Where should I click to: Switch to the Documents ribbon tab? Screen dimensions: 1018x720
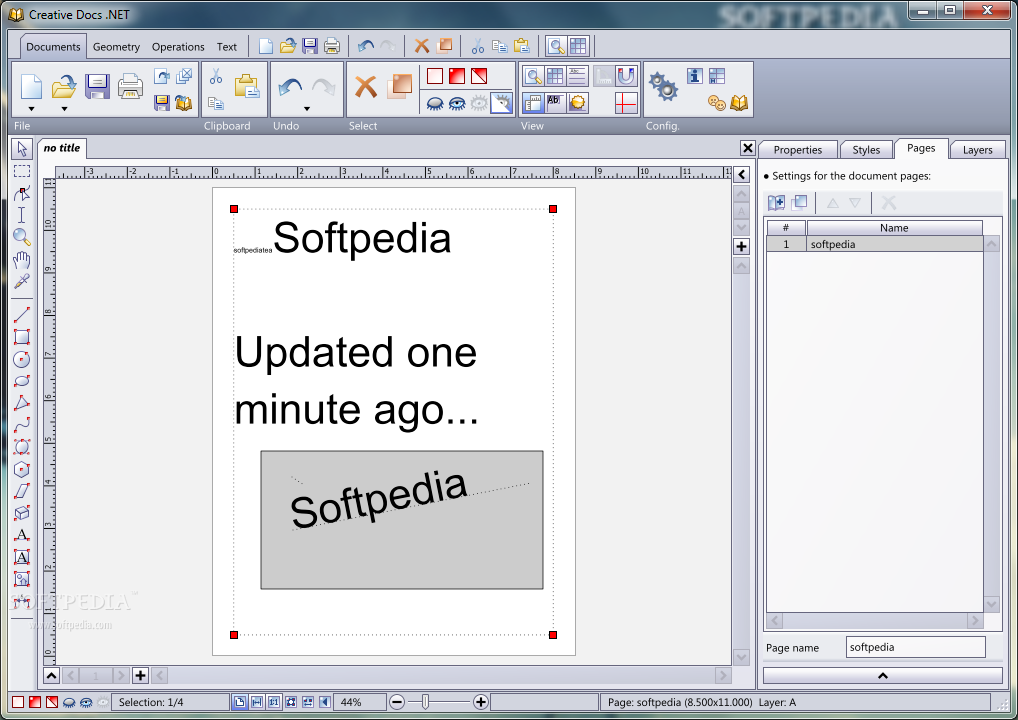pyautogui.click(x=53, y=47)
